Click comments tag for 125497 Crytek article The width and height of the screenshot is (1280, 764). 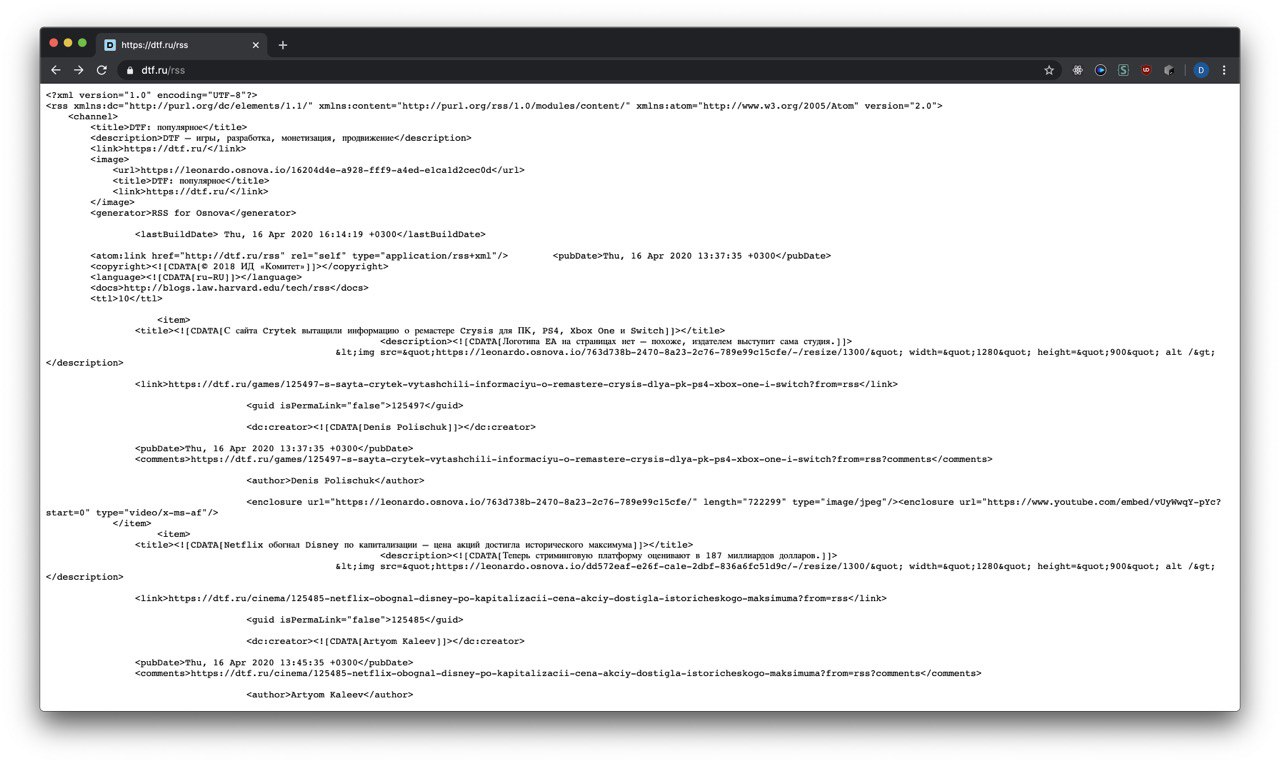tap(564, 459)
